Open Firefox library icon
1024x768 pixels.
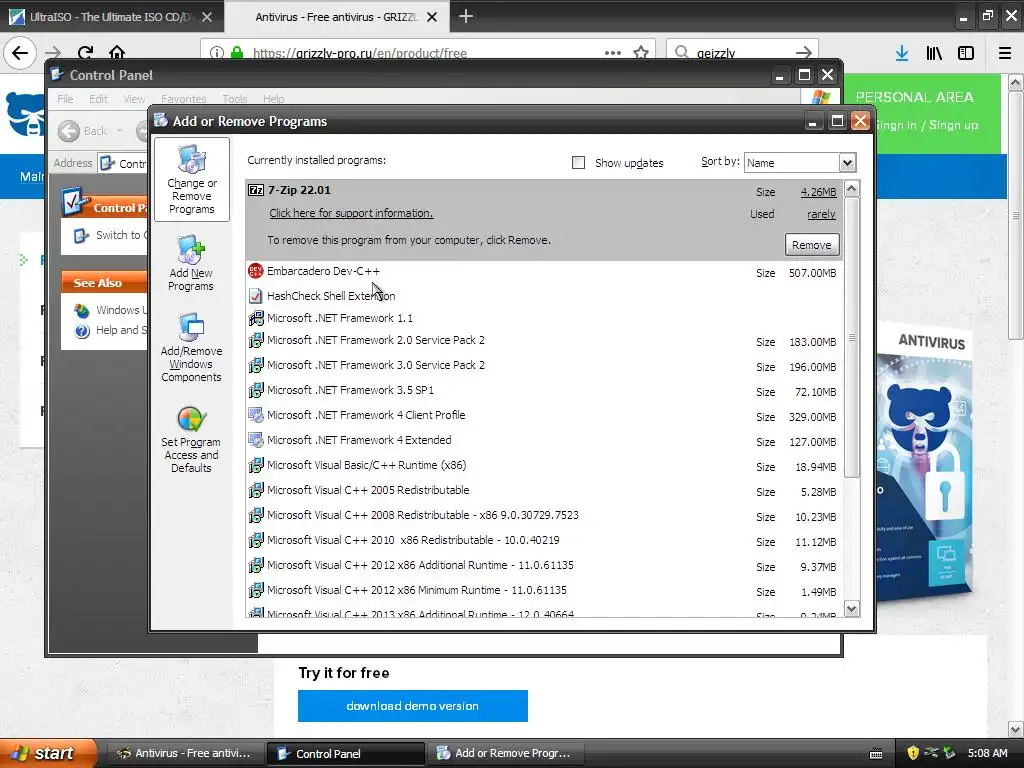coord(934,53)
